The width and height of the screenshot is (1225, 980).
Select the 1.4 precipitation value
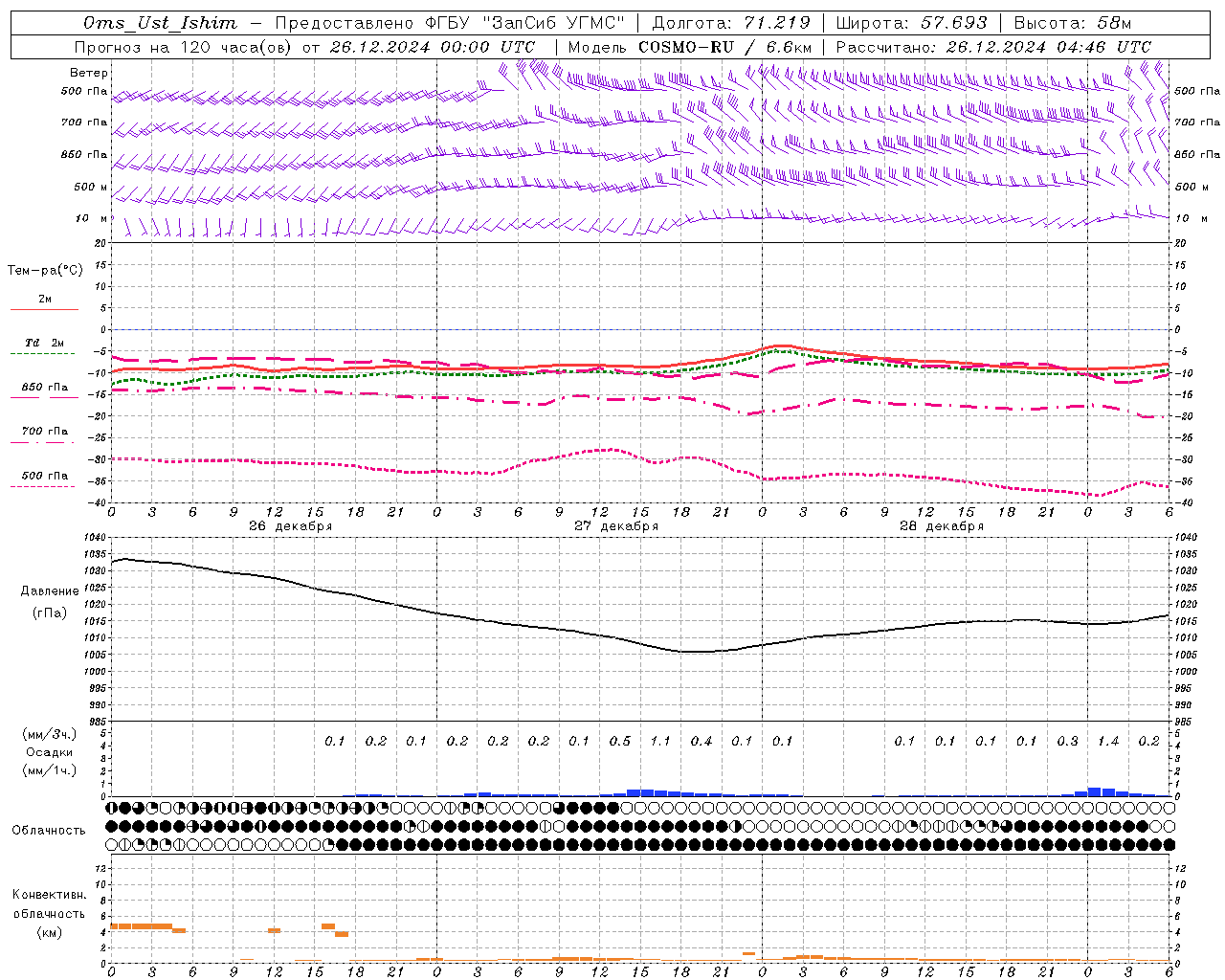[1108, 742]
